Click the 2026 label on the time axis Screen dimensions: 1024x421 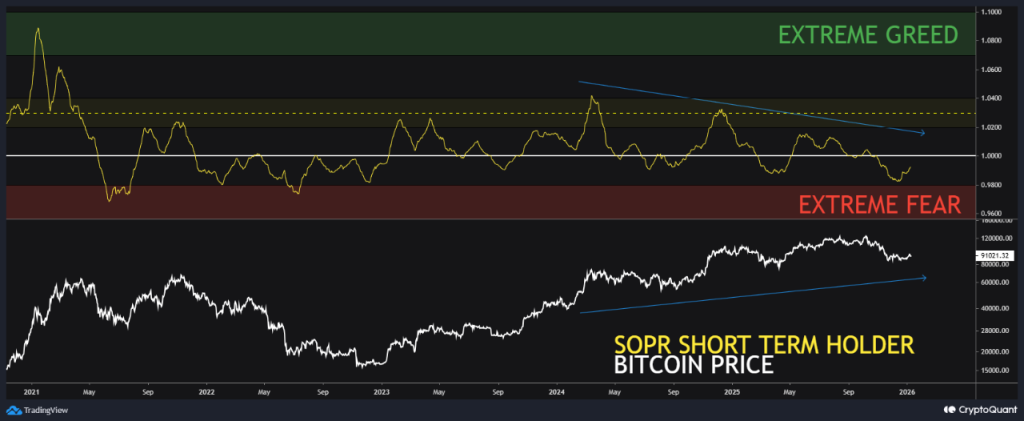click(x=909, y=392)
